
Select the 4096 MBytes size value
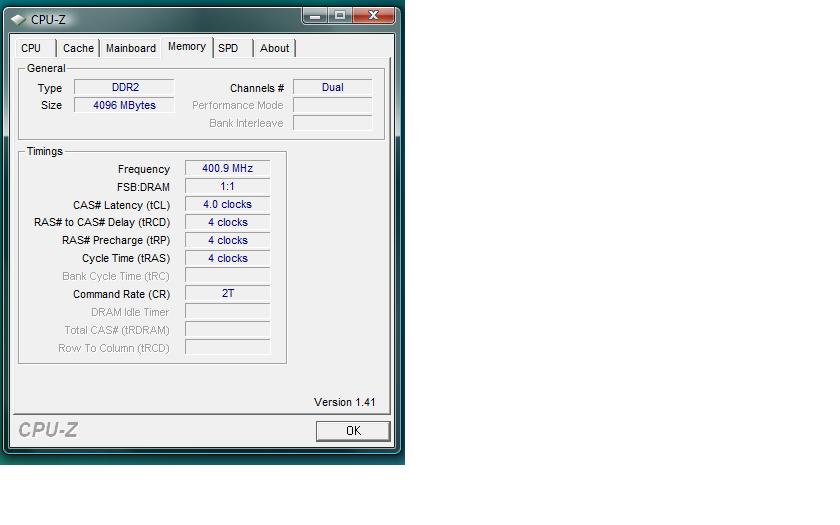coord(124,105)
